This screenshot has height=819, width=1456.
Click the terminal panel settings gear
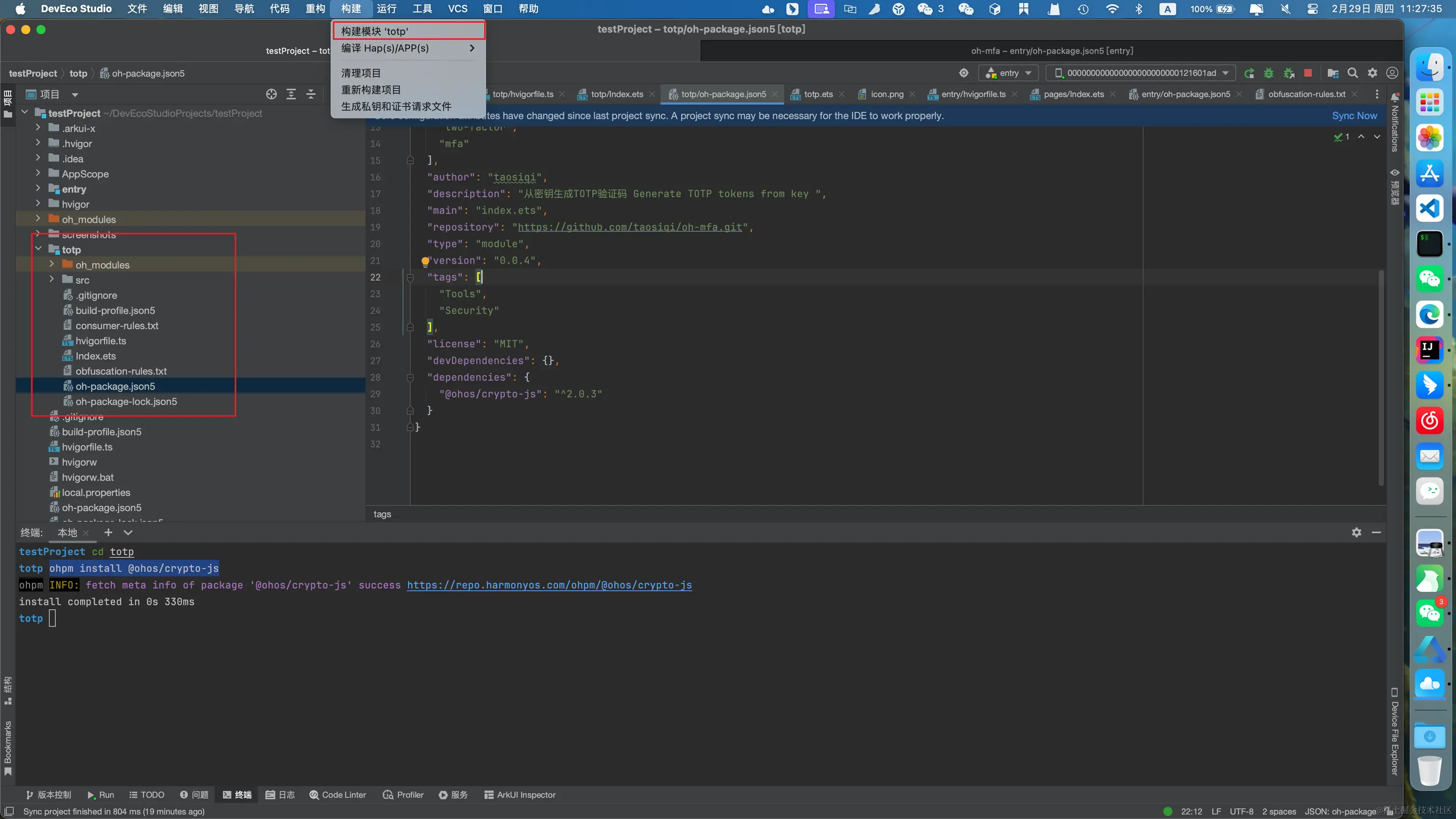pos(1356,533)
